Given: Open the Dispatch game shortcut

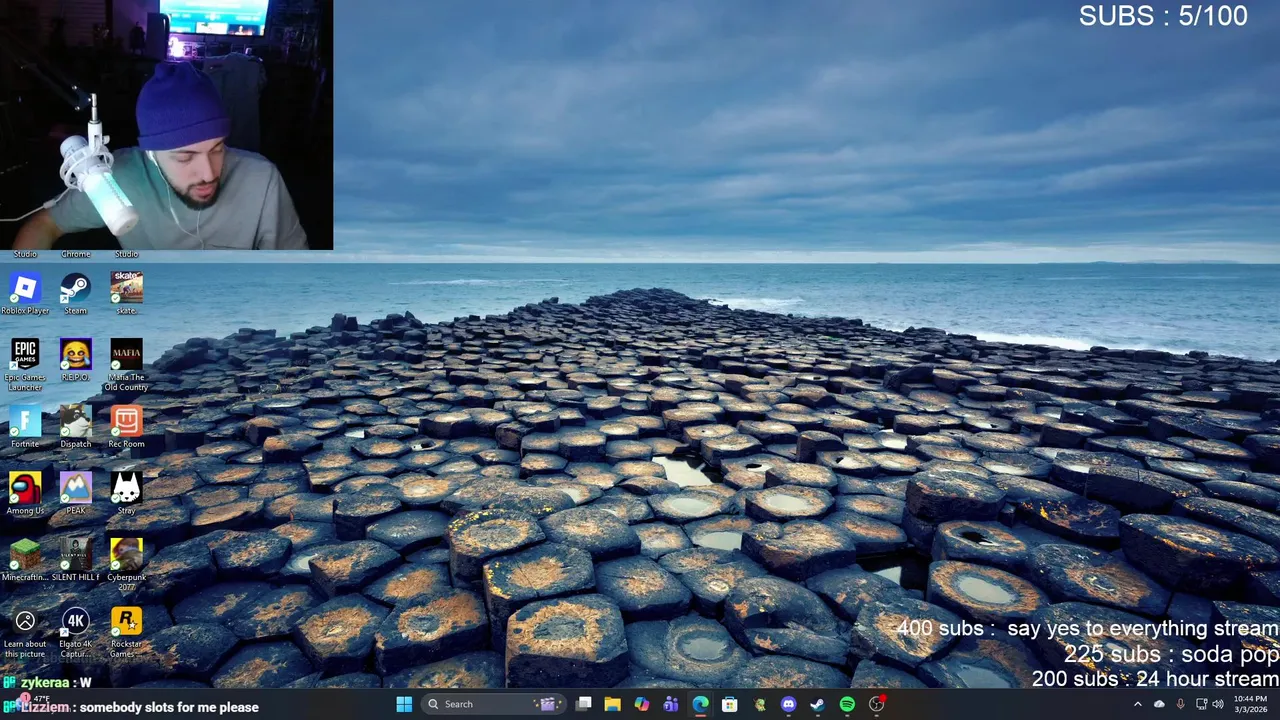Looking at the screenshot, I should click(76, 427).
